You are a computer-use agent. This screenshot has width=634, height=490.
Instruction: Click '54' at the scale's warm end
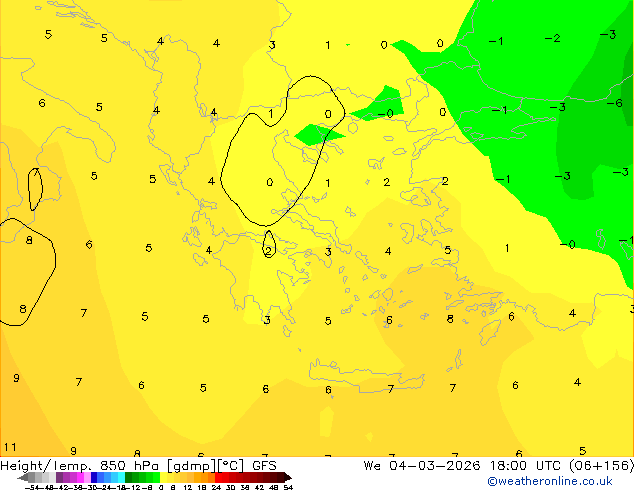(288, 487)
